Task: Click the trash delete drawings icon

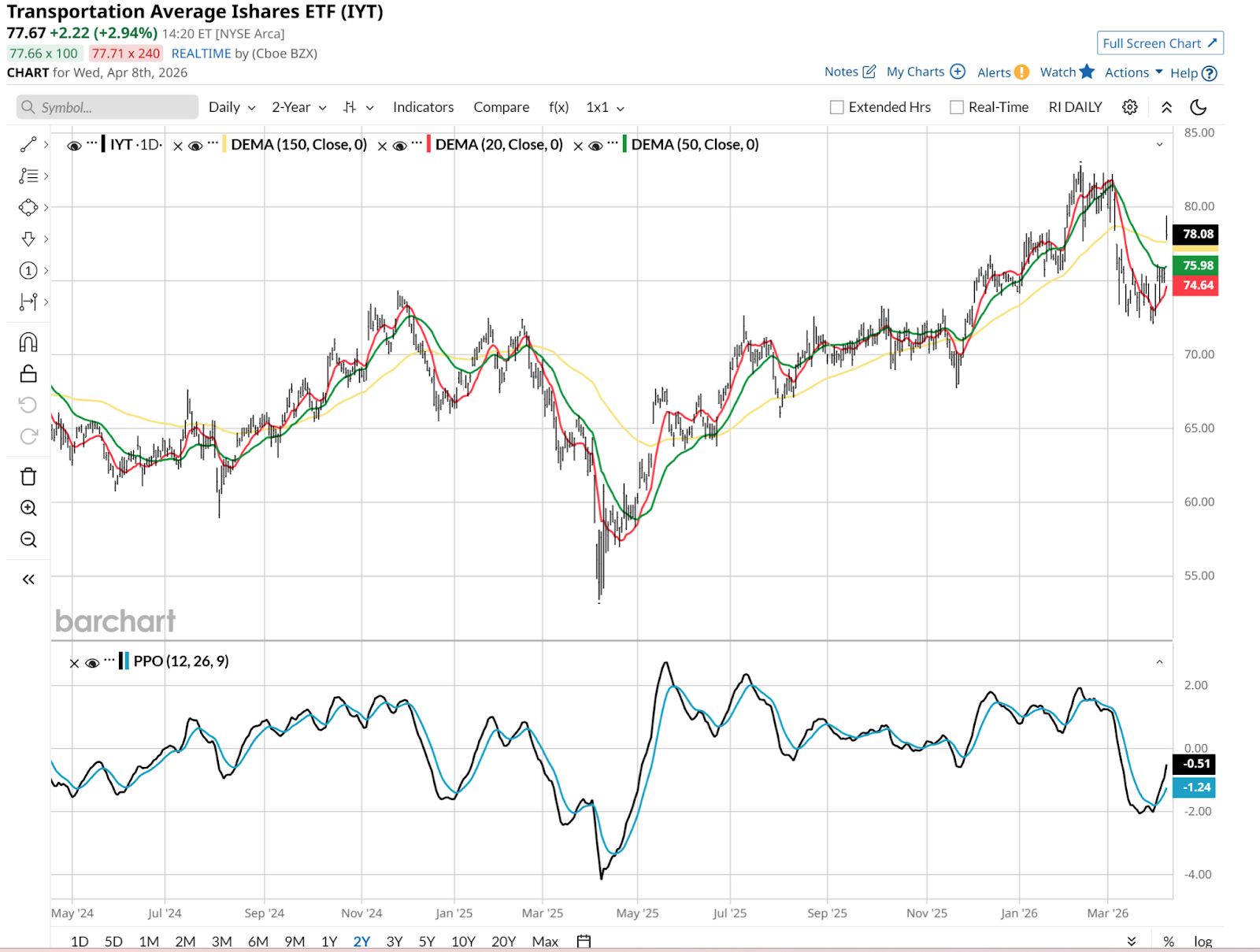Action: point(28,476)
